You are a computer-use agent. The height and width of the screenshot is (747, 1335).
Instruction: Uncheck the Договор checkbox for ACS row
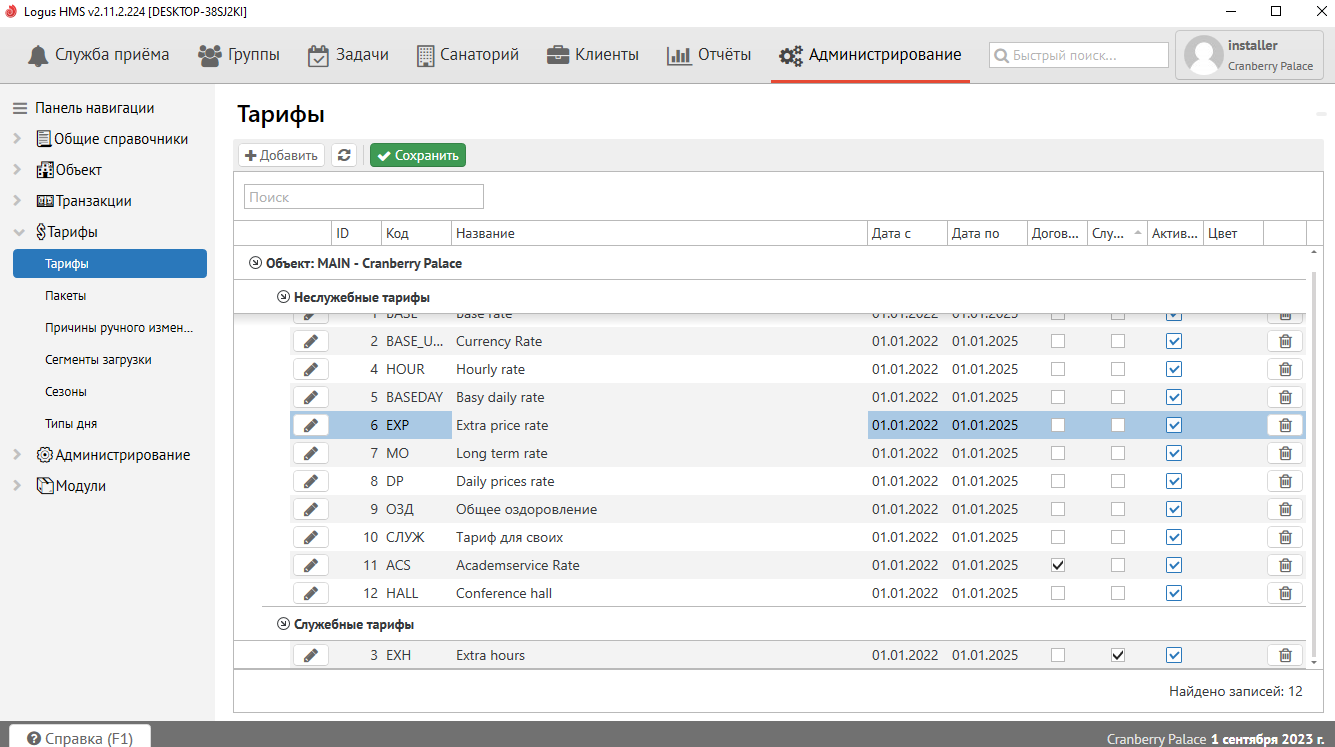(x=1058, y=565)
